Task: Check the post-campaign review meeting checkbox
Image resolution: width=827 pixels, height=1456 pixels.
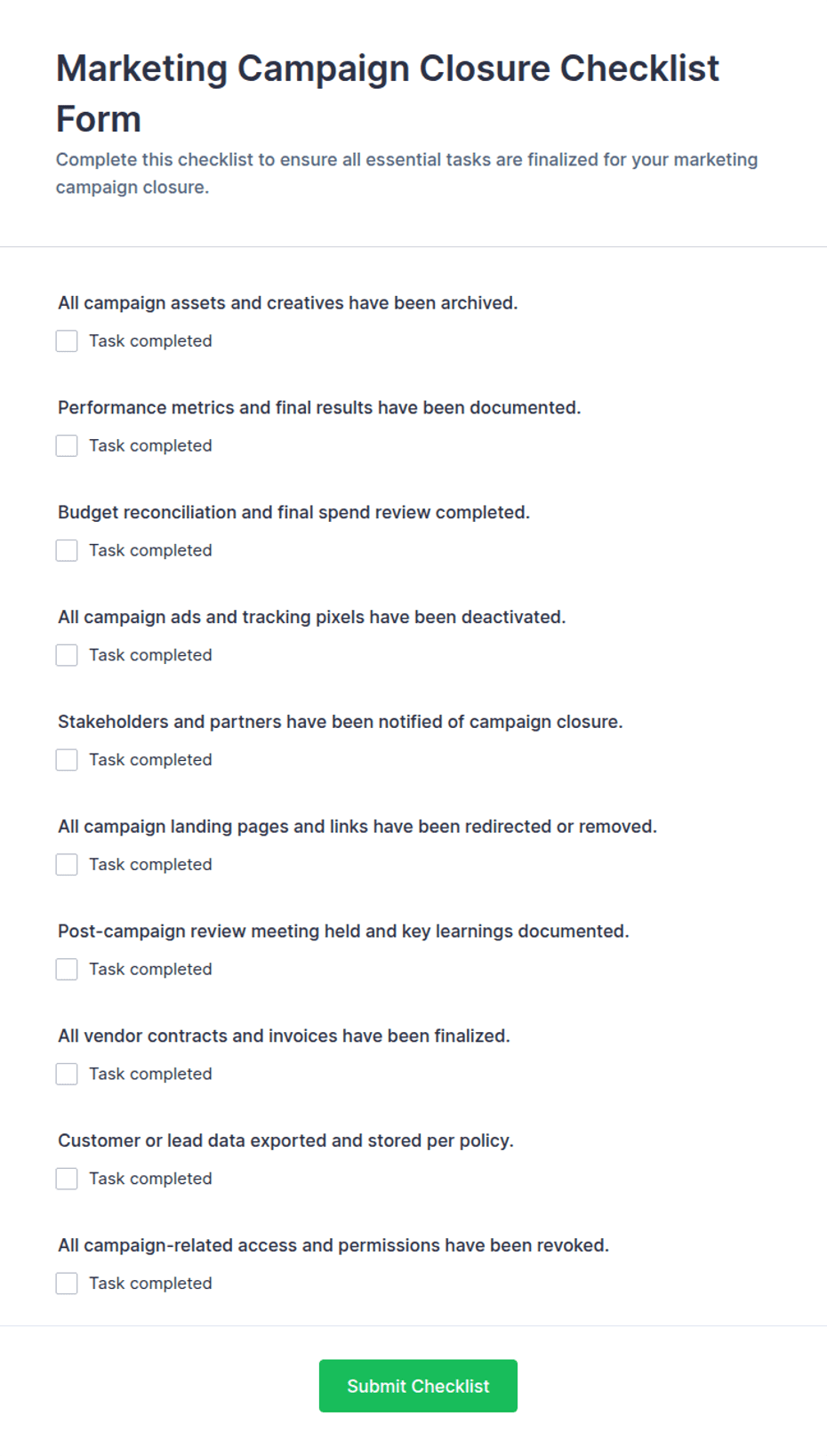Action: point(67,970)
